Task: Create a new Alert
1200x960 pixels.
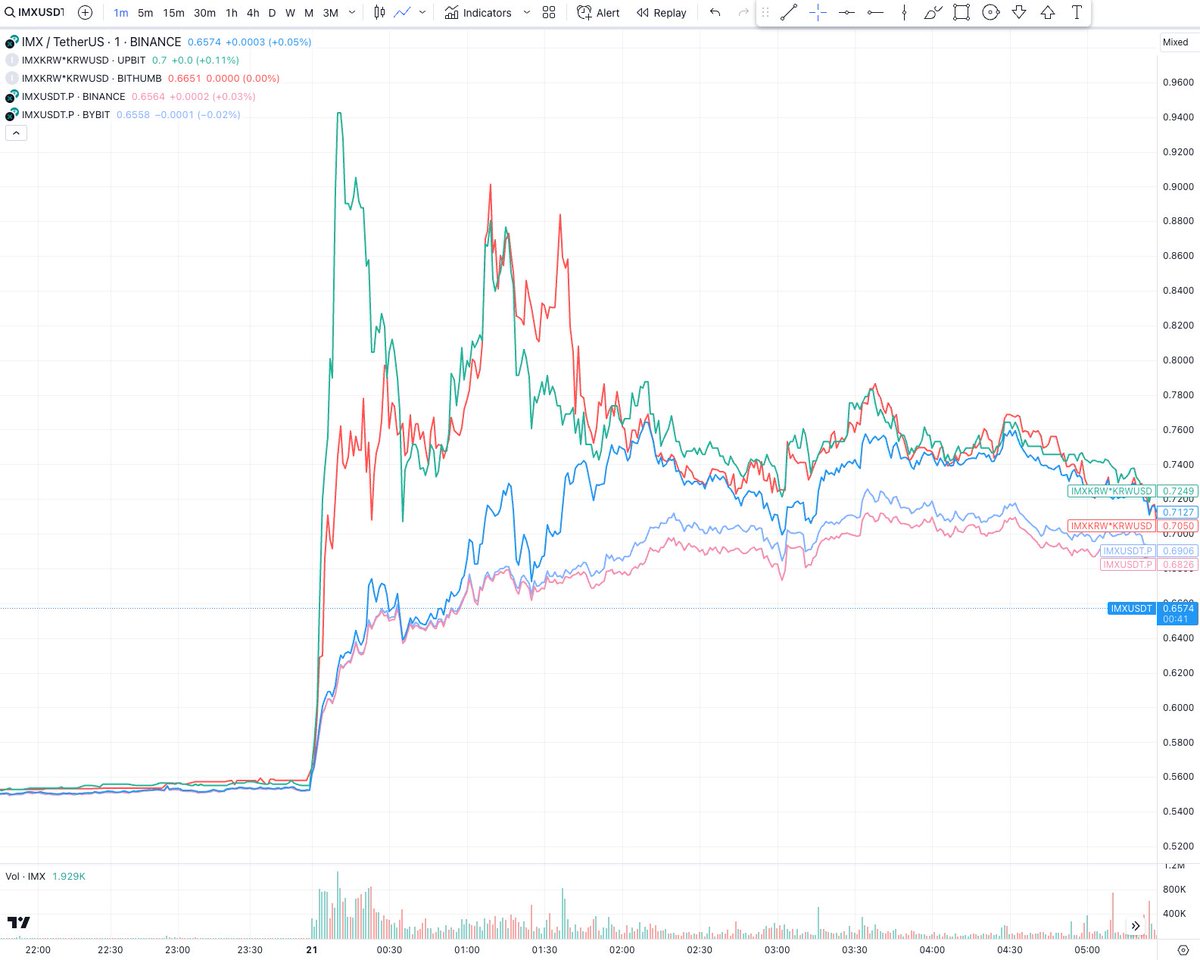Action: tap(598, 13)
